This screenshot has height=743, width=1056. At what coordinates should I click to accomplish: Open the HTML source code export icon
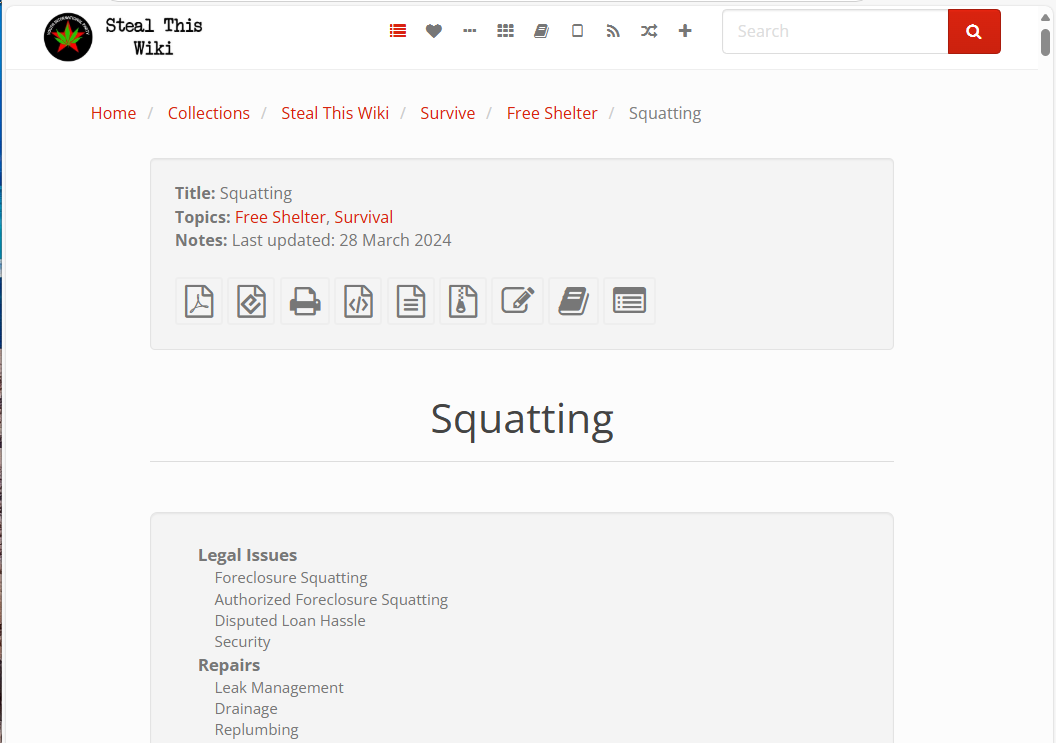coord(358,301)
